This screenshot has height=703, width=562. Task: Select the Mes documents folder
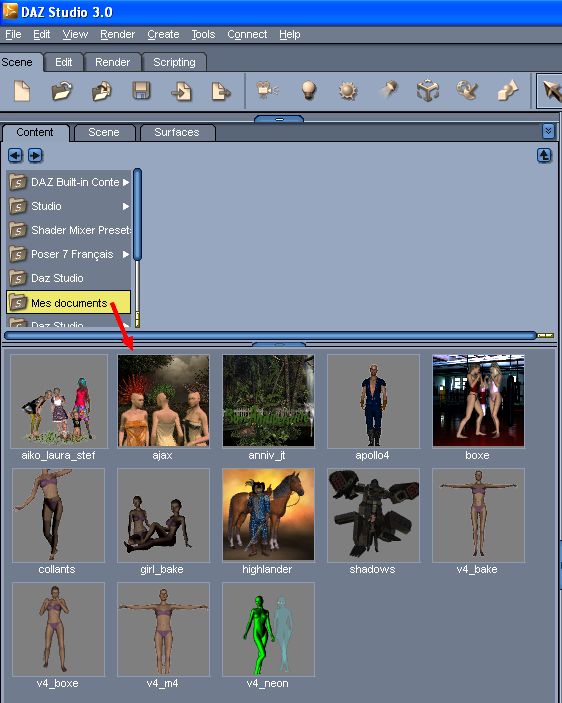69,303
